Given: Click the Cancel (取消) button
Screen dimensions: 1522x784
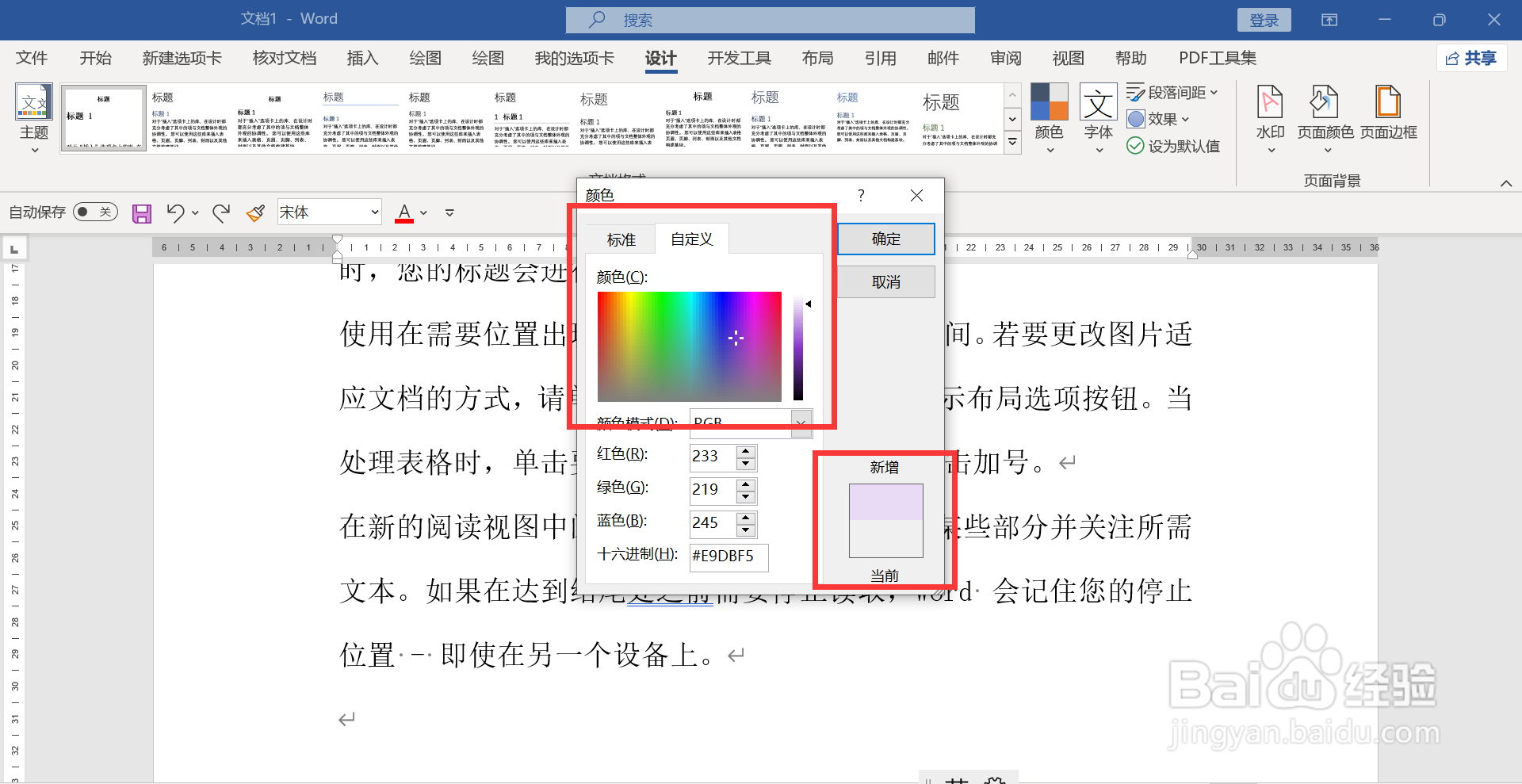Looking at the screenshot, I should pos(886,281).
